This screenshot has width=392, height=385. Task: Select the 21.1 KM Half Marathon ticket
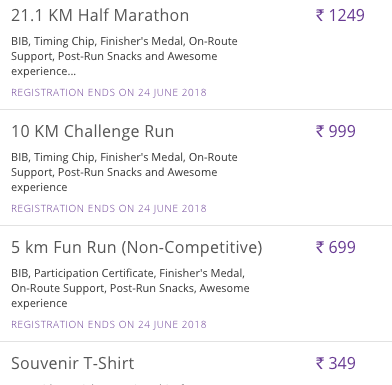click(100, 15)
